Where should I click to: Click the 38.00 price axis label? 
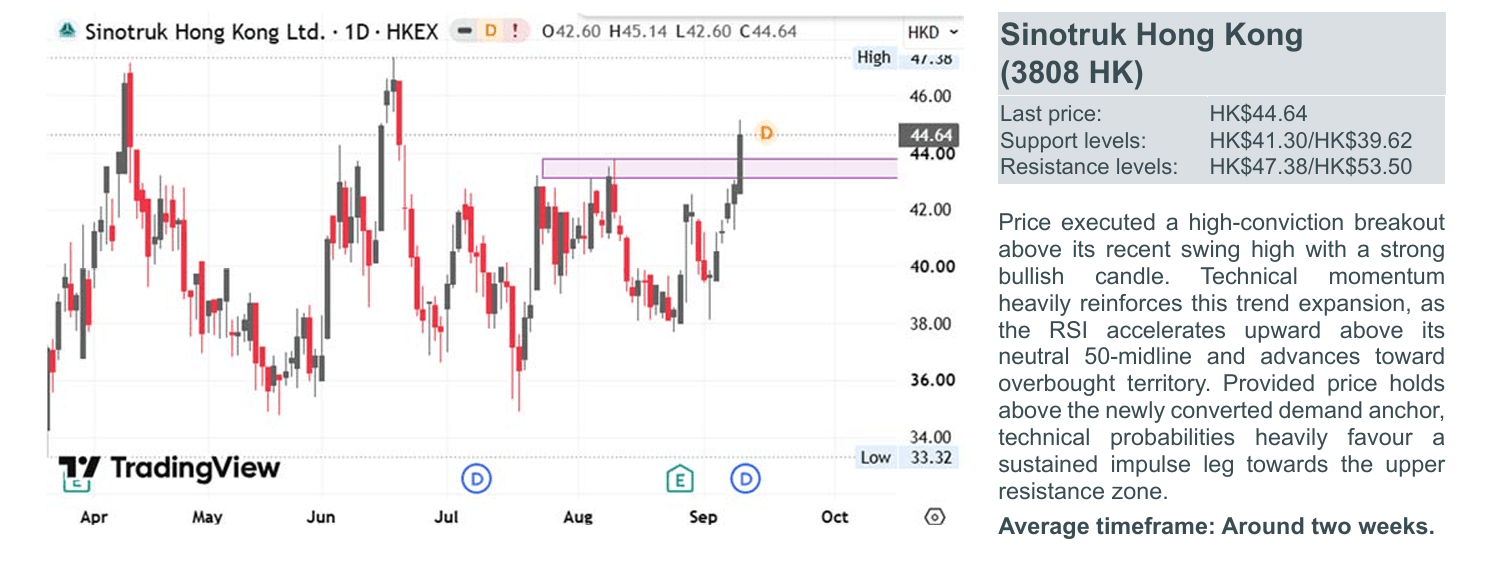click(931, 324)
